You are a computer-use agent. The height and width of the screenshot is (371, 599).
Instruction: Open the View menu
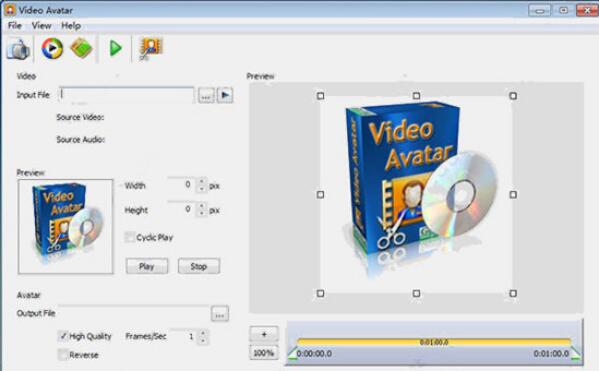41,26
